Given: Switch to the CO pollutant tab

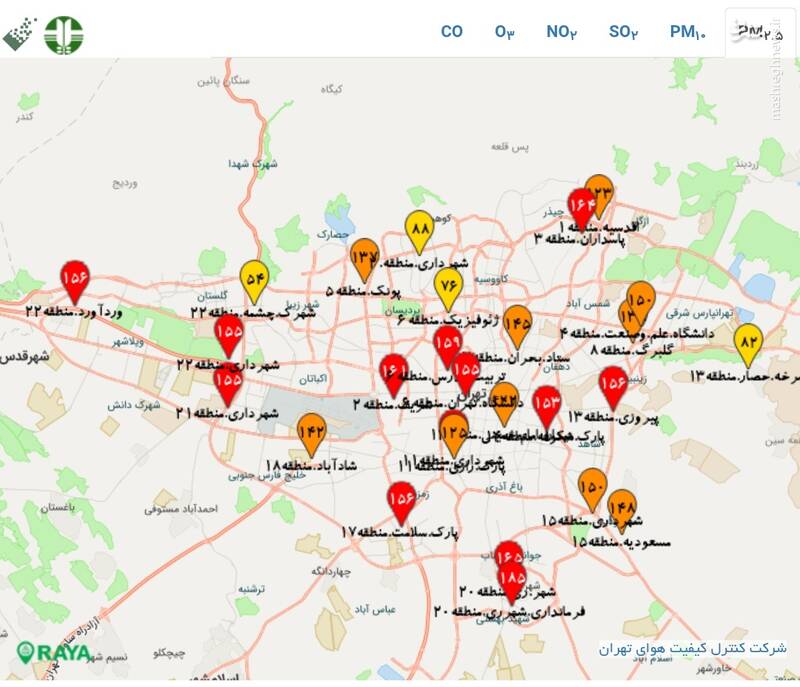Looking at the screenshot, I should 452,32.
